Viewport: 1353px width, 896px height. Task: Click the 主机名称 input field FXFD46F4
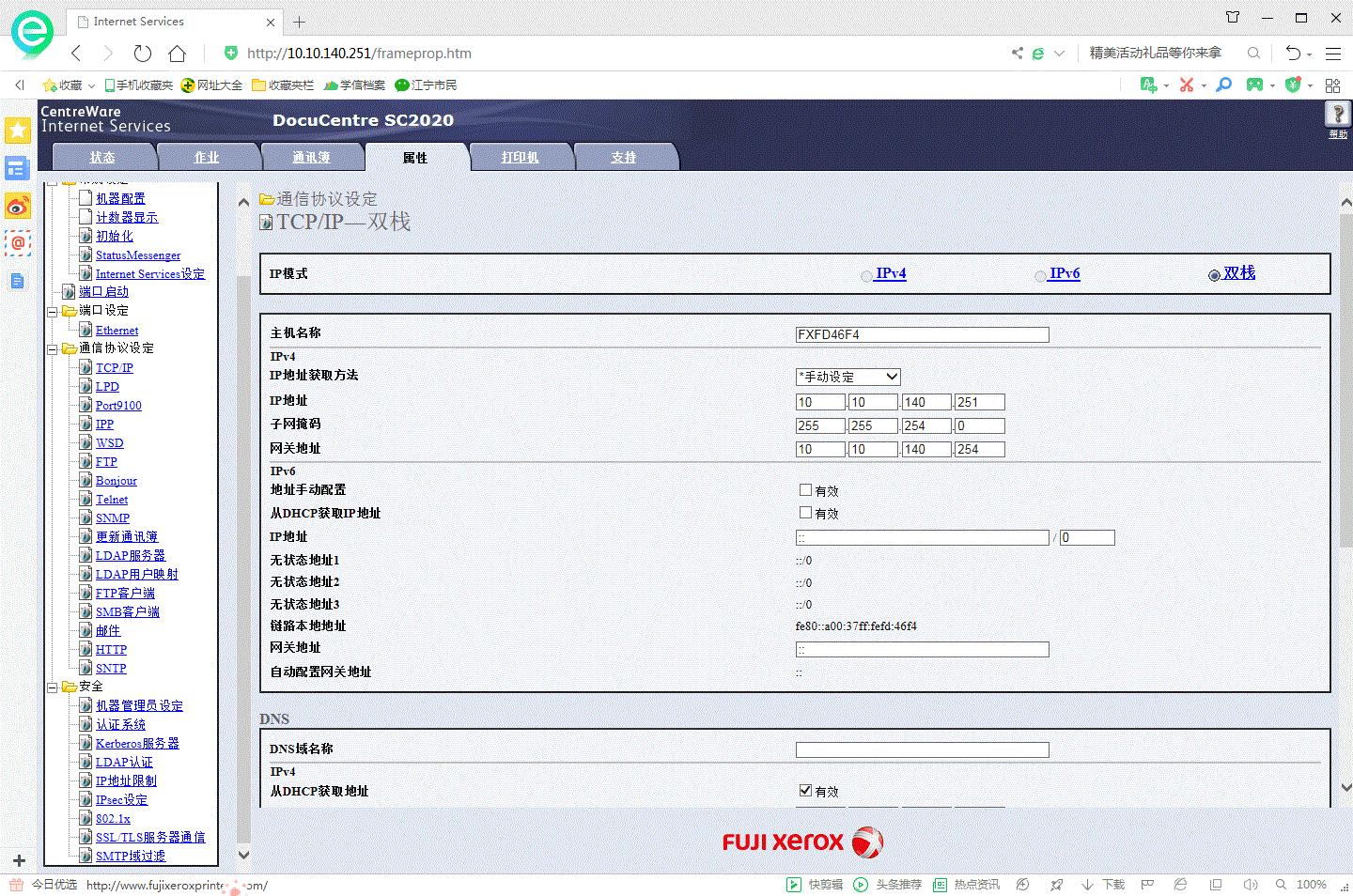(922, 333)
